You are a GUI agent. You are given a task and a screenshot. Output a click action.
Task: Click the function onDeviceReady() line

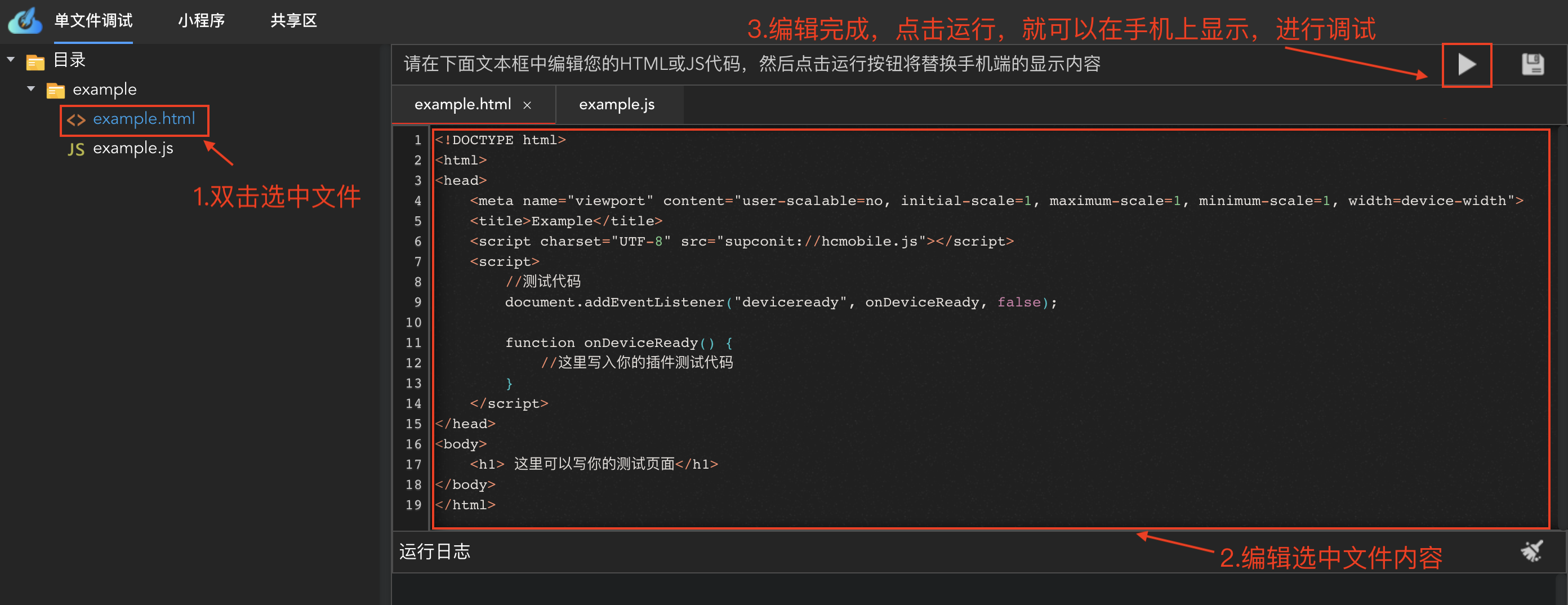click(618, 342)
